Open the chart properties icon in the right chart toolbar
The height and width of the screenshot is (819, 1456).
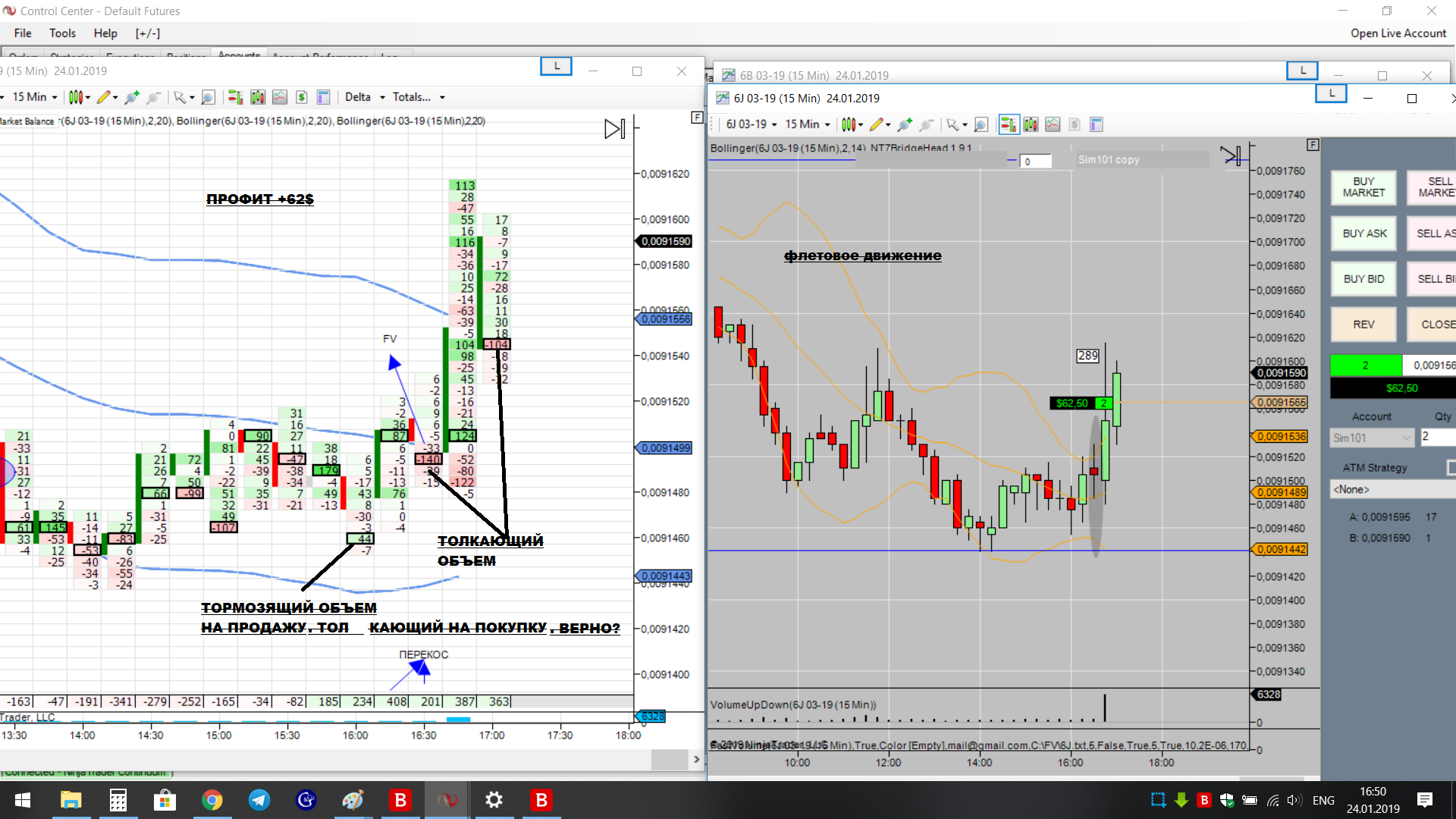[1096, 124]
